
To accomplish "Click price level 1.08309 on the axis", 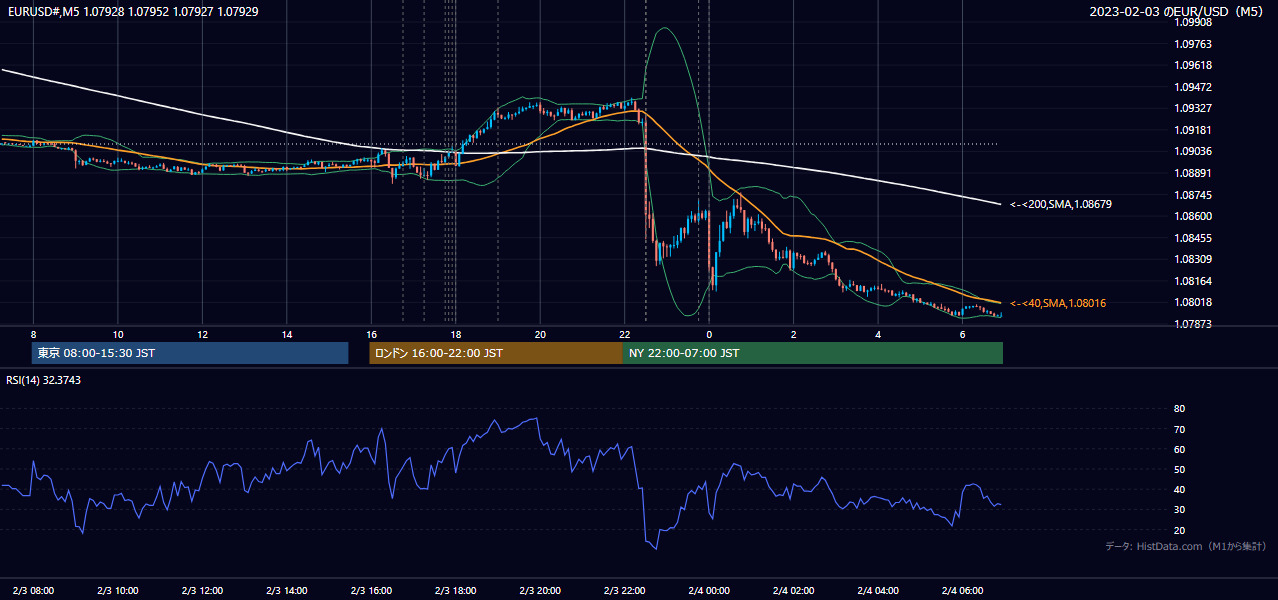I will (1192, 259).
